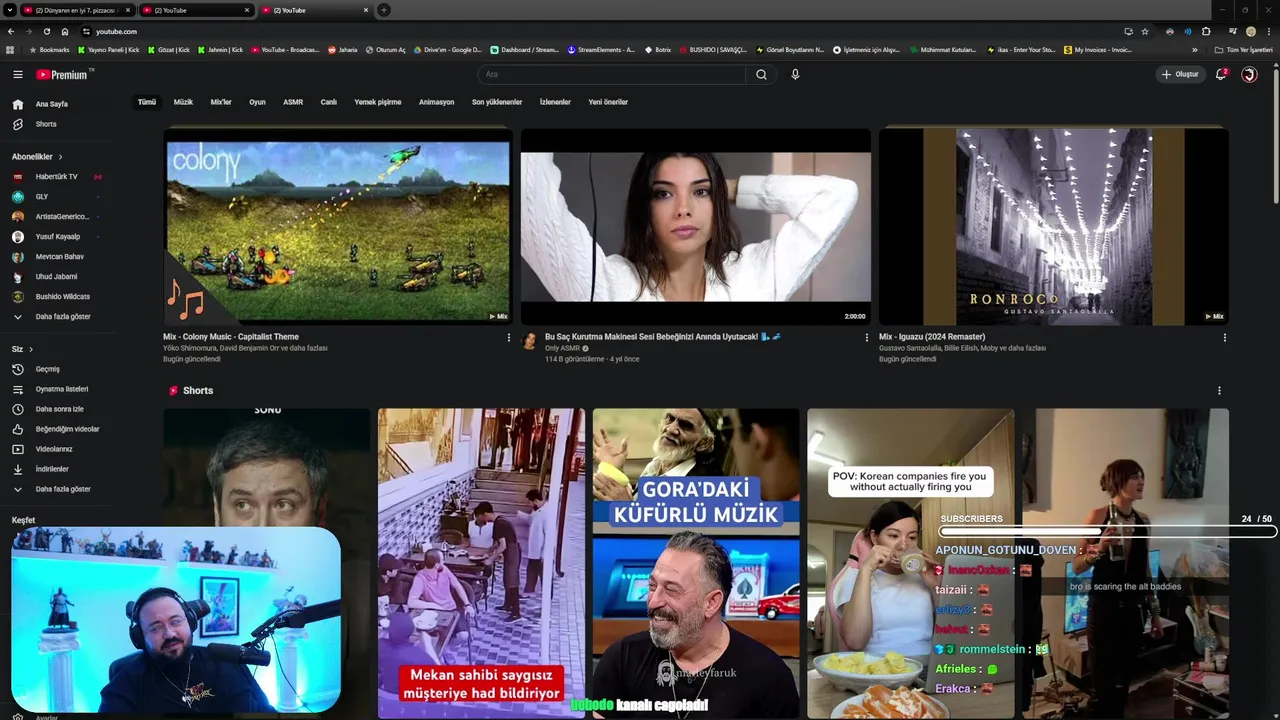
Task: Select the Son yüklenenler filter chip
Action: pyautogui.click(x=497, y=102)
